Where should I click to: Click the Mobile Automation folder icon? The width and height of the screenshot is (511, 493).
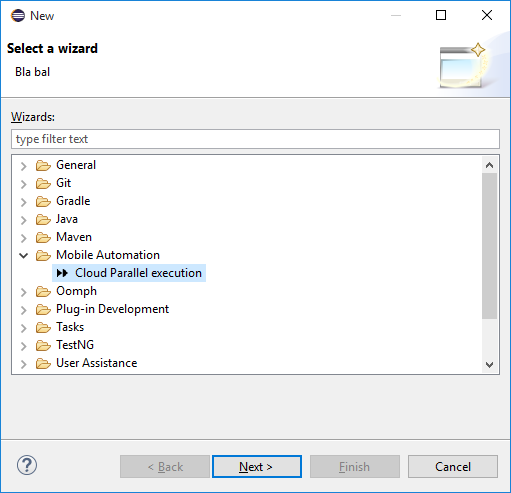tap(43, 255)
